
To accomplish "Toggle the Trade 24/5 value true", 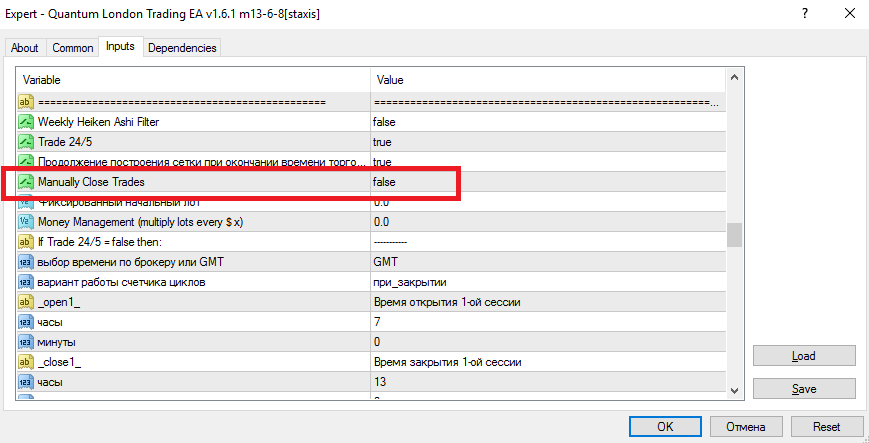I will point(548,142).
